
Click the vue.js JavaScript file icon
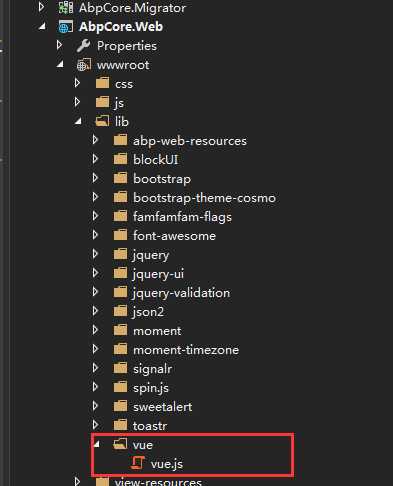(138, 463)
